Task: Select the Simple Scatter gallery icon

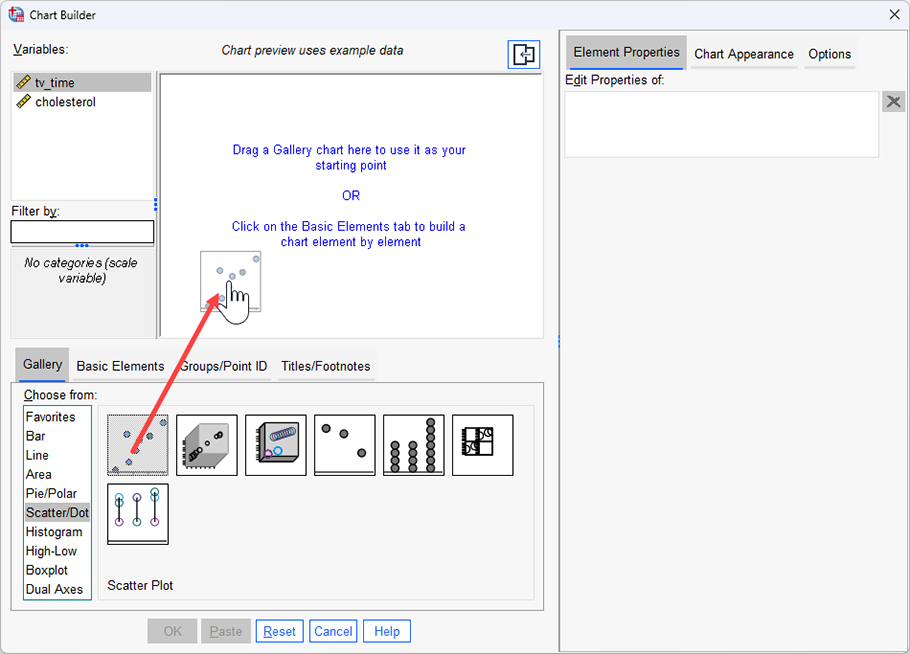Action: (137, 444)
